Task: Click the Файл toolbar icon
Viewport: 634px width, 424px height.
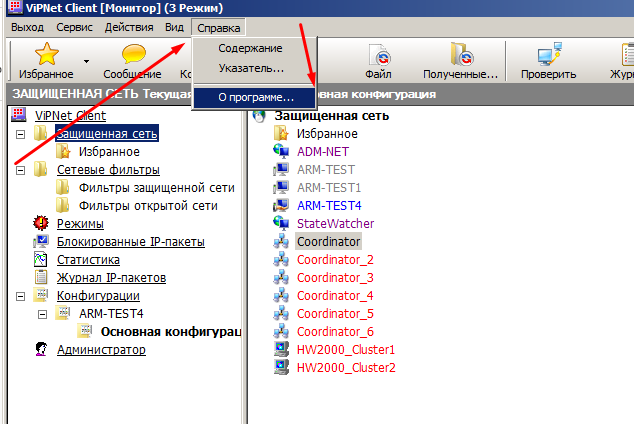Action: pos(378,56)
